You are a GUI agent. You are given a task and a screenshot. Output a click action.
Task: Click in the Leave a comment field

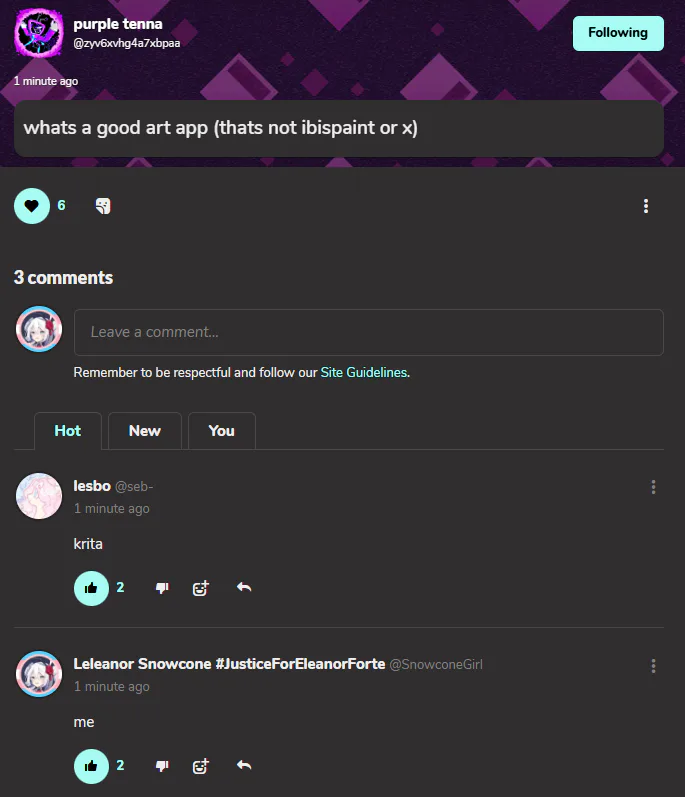click(368, 332)
